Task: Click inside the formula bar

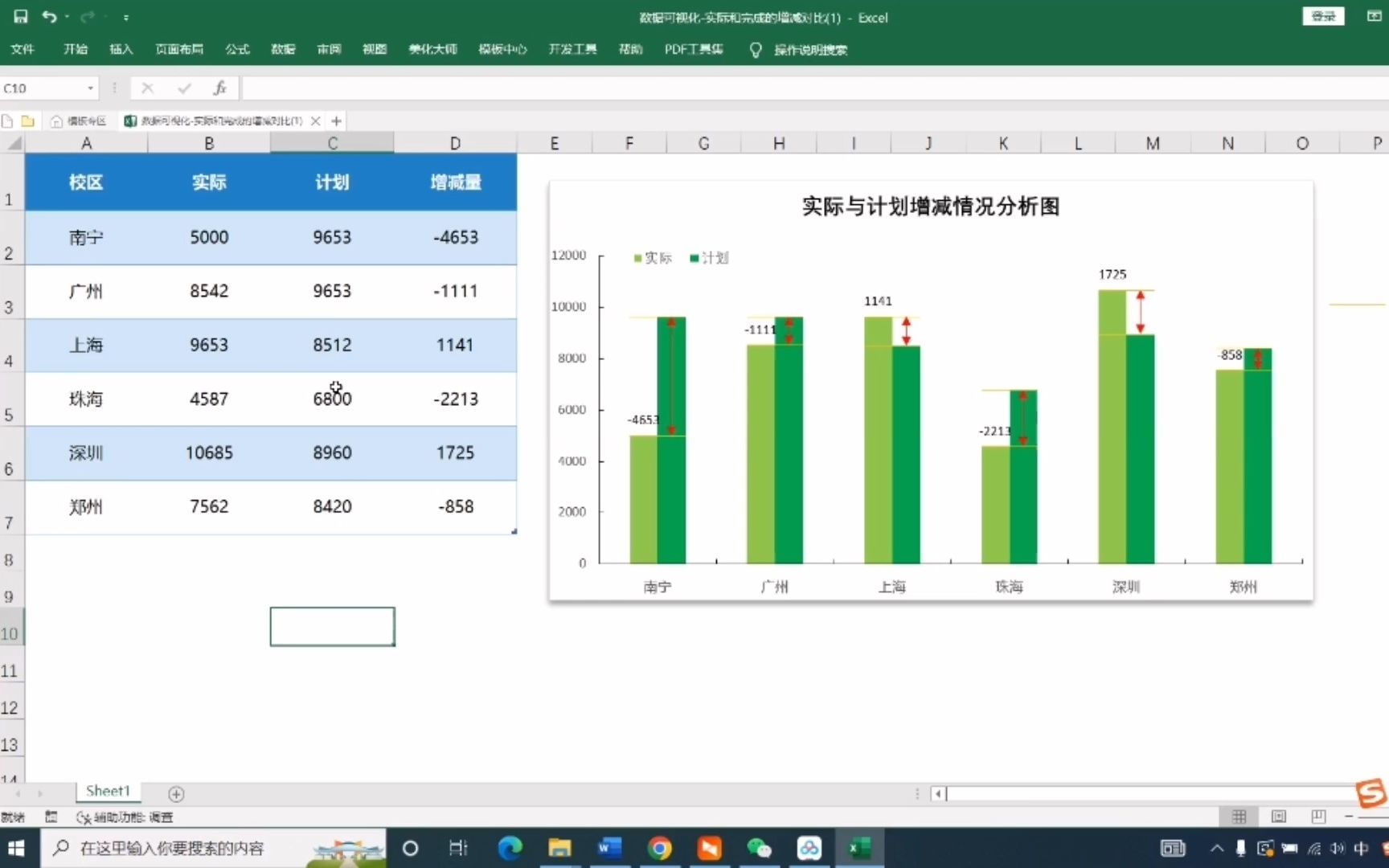Action: 814,88
